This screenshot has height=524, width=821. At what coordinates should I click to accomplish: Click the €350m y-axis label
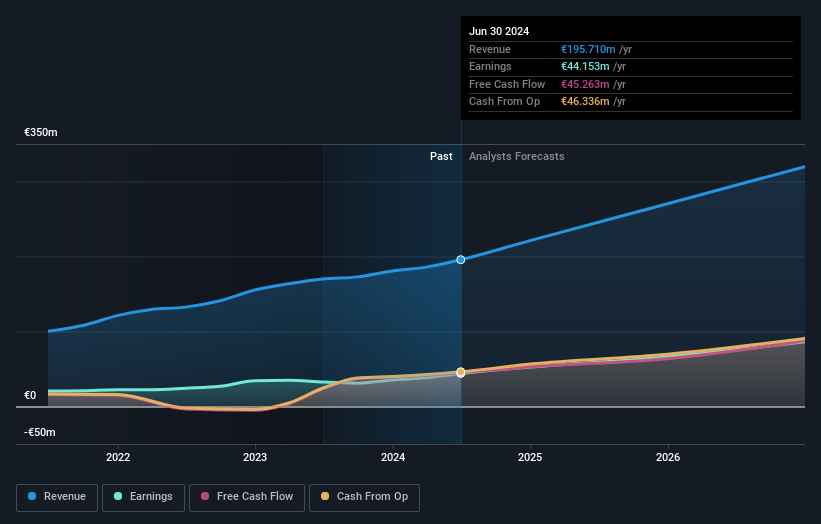(x=41, y=132)
